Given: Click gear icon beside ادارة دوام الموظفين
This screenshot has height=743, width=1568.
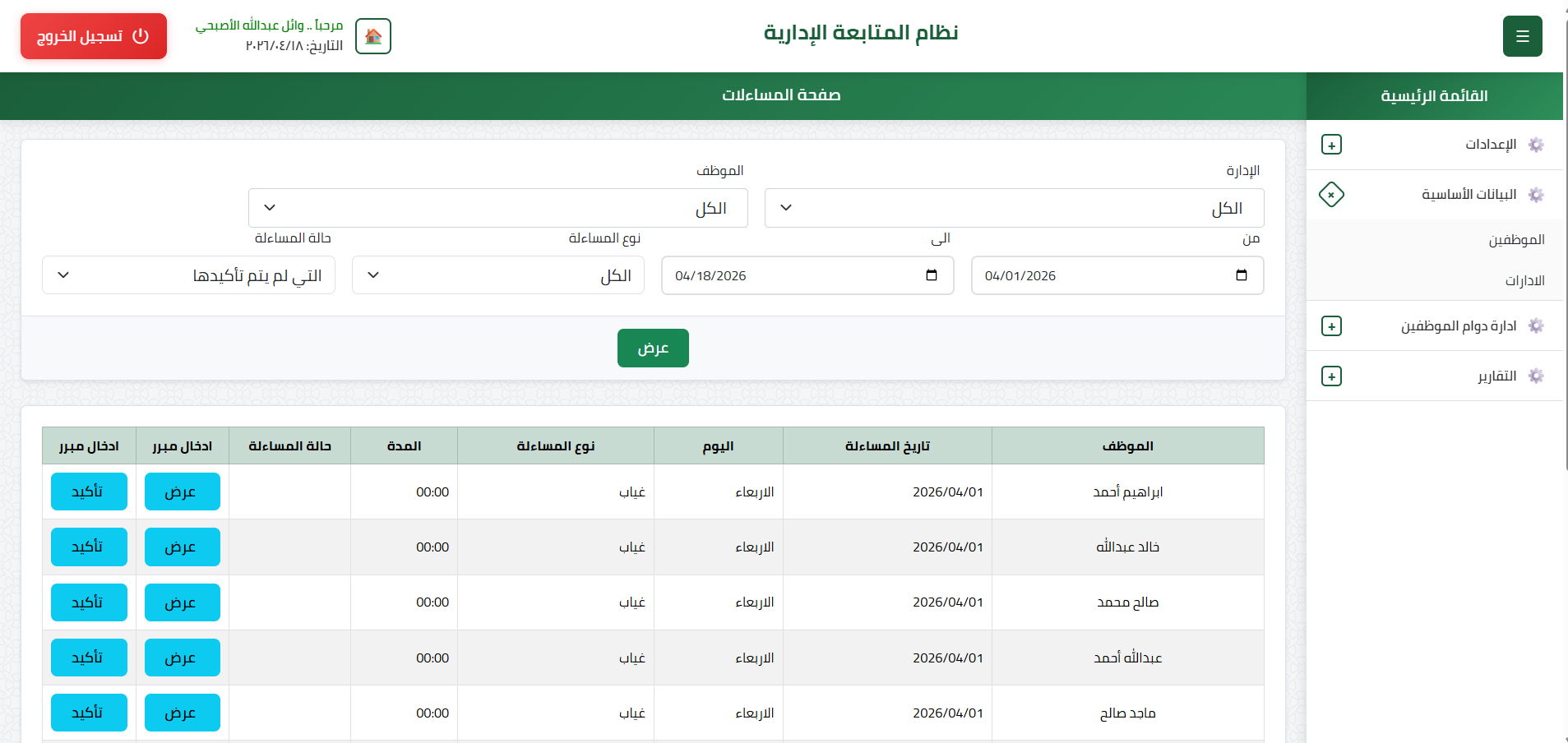Looking at the screenshot, I should pos(1536,326).
